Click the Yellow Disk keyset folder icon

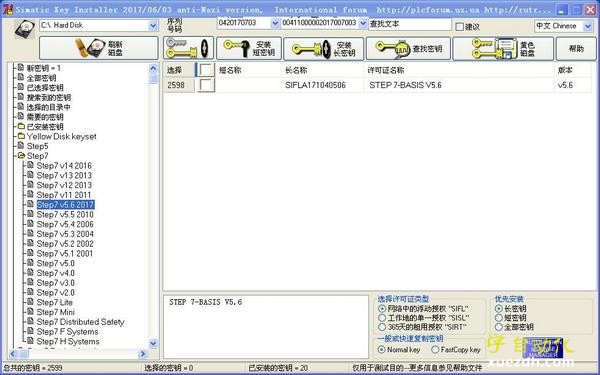click(x=21, y=136)
